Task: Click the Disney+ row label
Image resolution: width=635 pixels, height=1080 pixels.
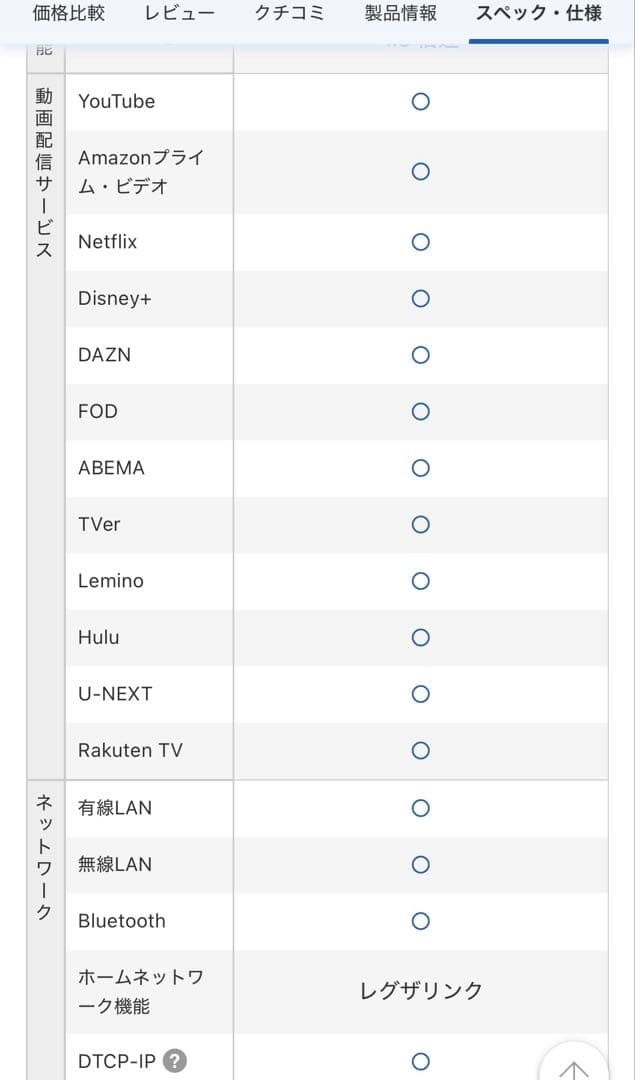Action: [x=115, y=299]
